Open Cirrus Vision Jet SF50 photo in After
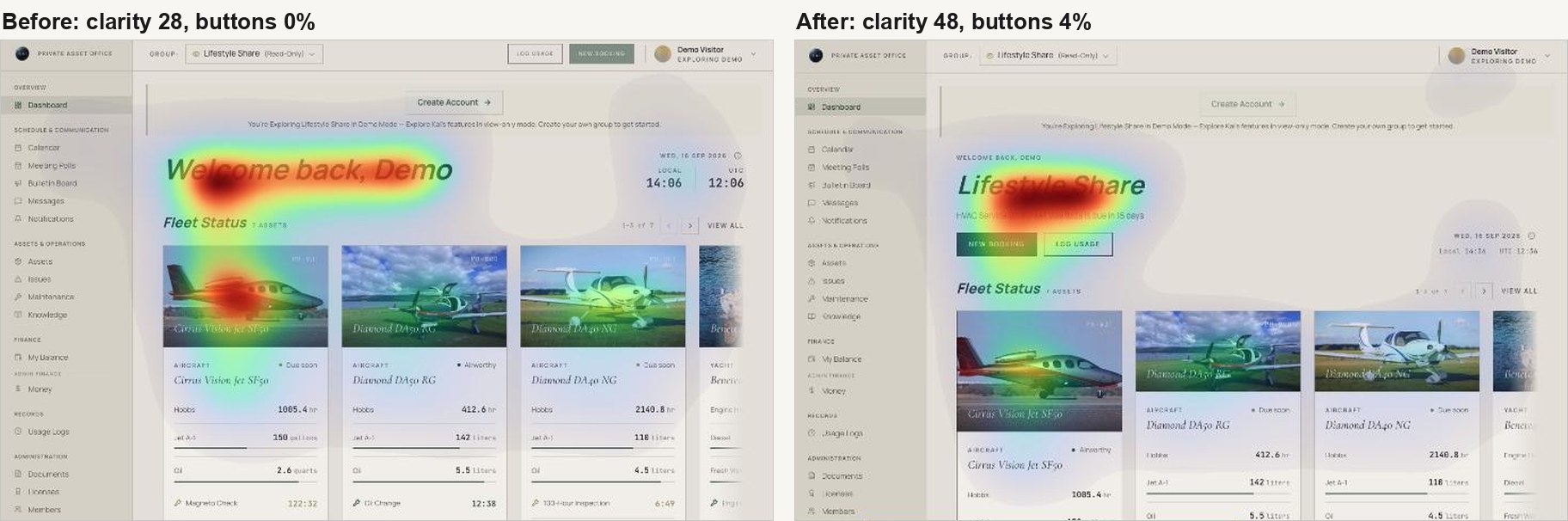 click(1039, 371)
